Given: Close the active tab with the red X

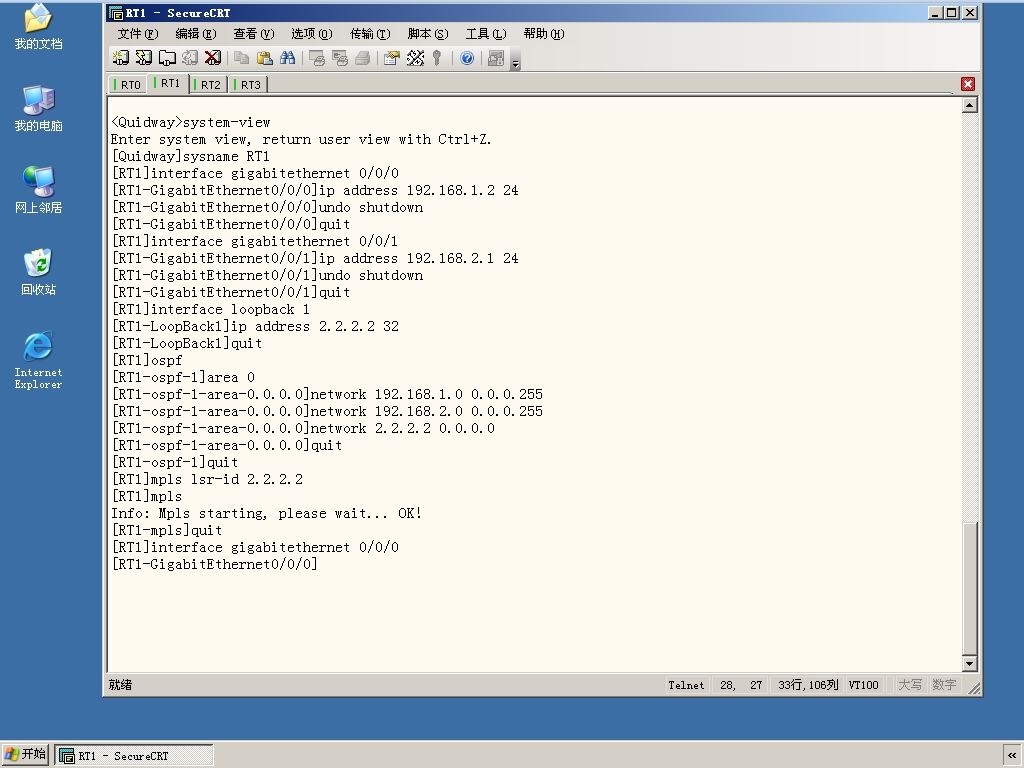Looking at the screenshot, I should point(968,84).
